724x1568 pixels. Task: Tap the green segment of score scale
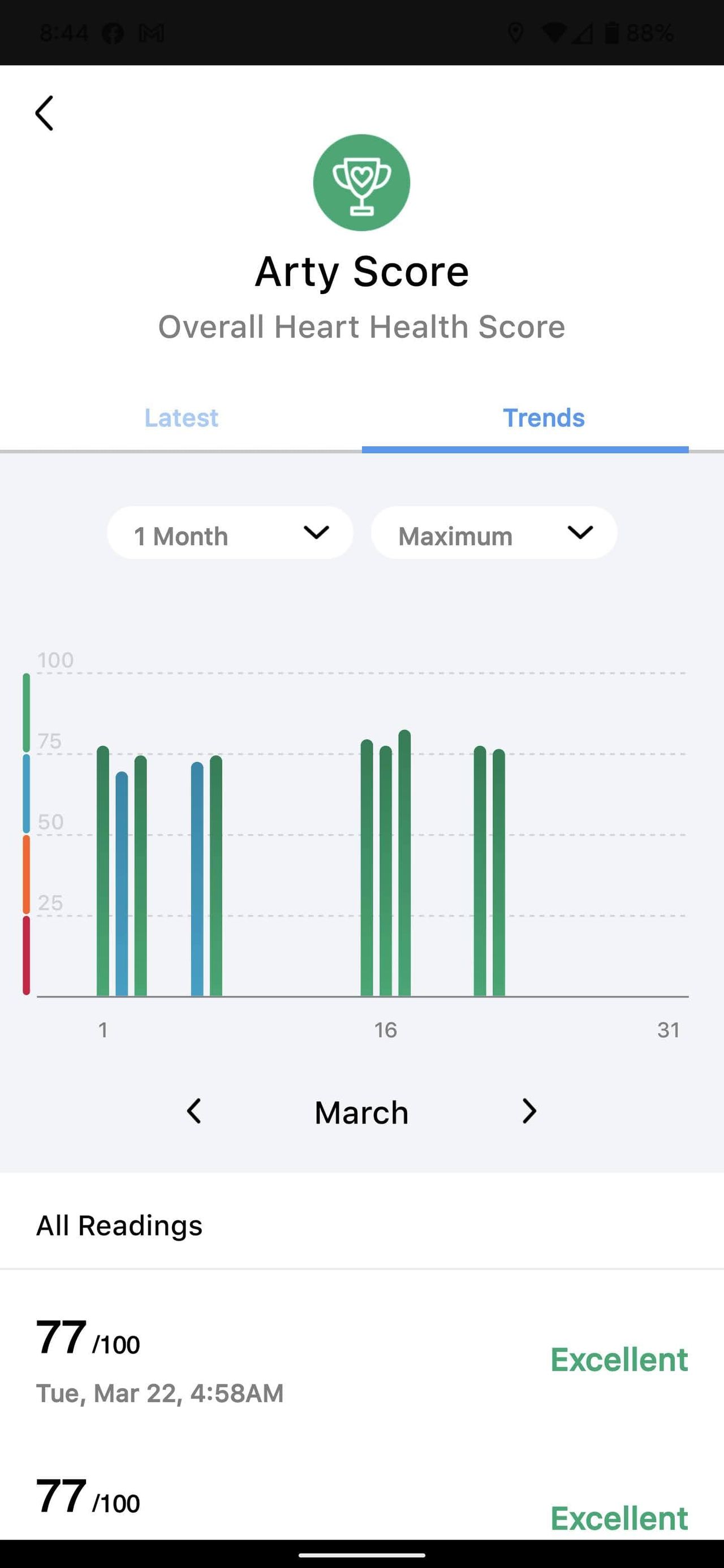point(26,713)
